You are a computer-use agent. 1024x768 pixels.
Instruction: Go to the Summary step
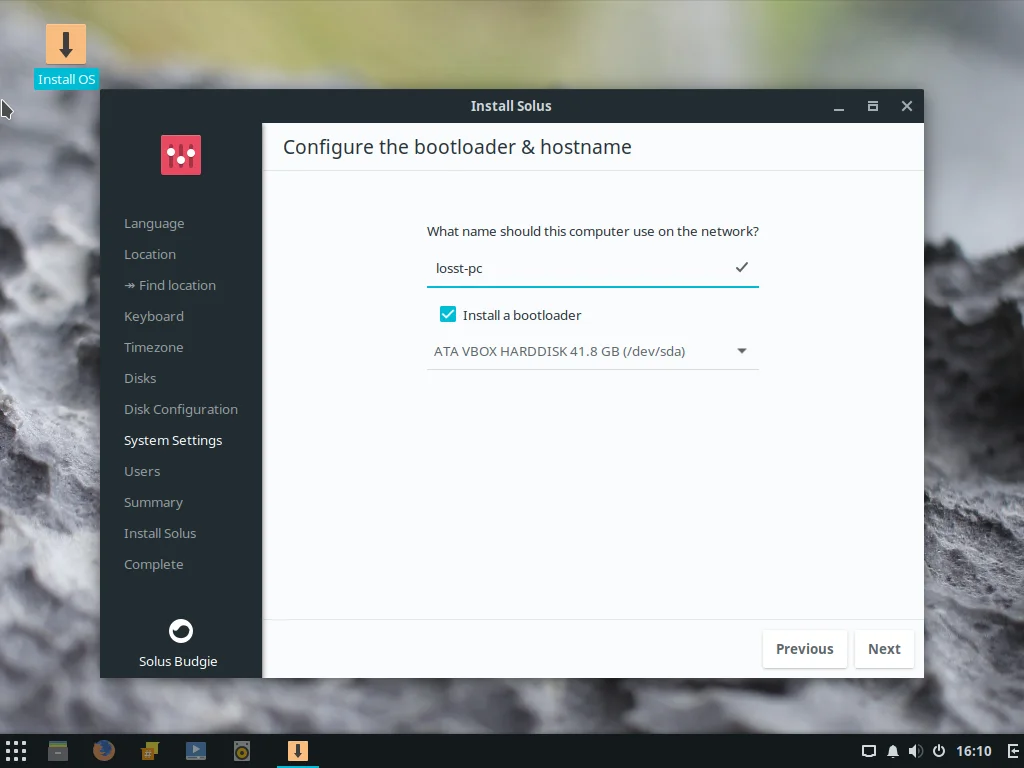153,502
